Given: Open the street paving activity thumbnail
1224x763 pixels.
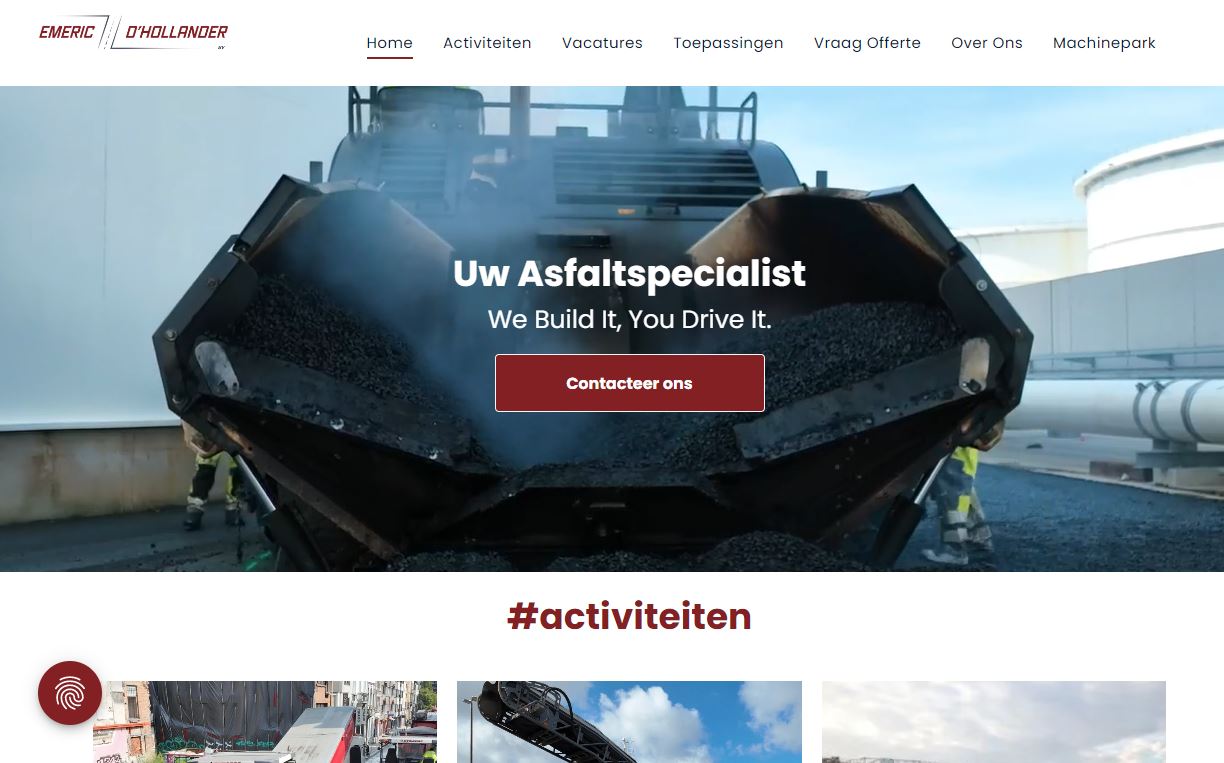Looking at the screenshot, I should (x=265, y=722).
